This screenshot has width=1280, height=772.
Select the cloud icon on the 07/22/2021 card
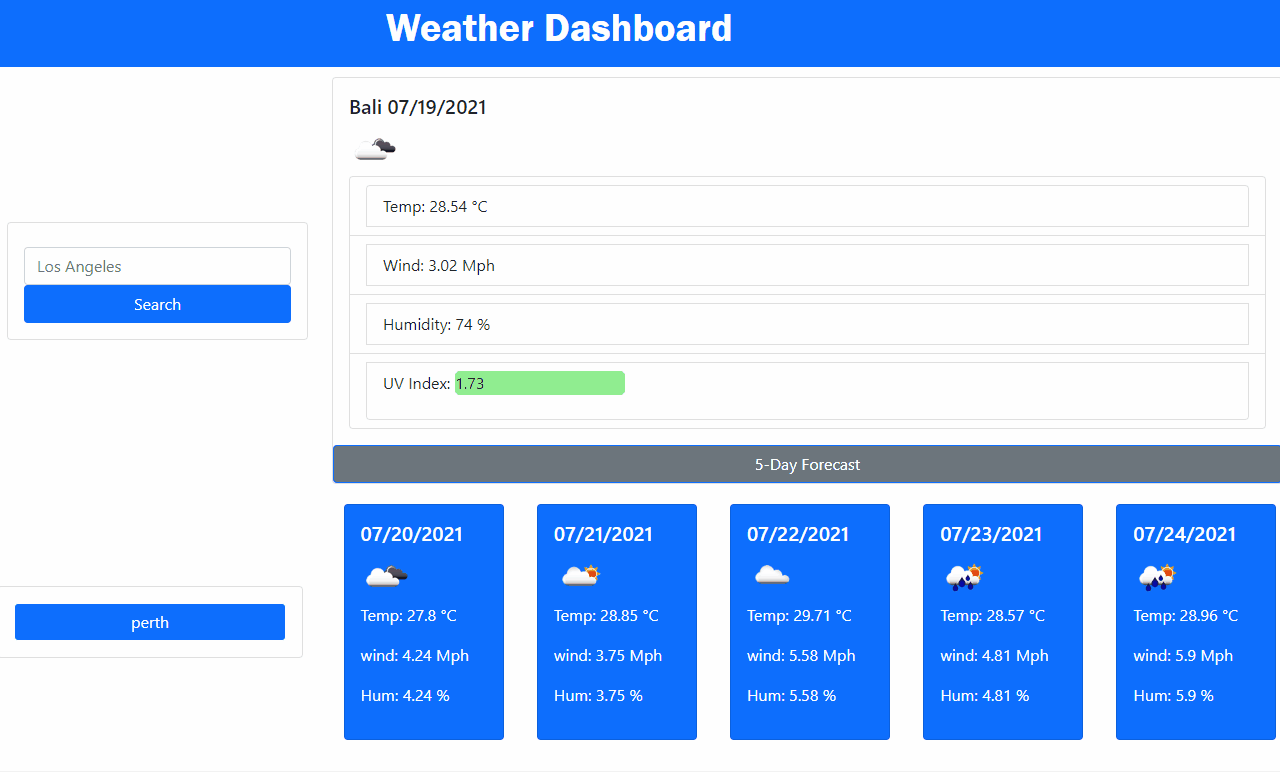point(771,575)
